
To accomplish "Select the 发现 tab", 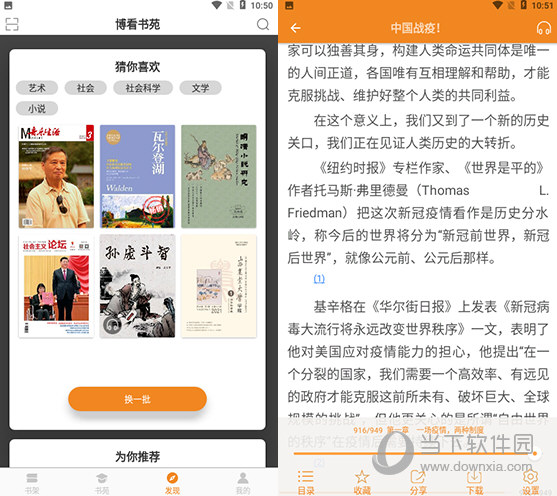I will point(172,483).
